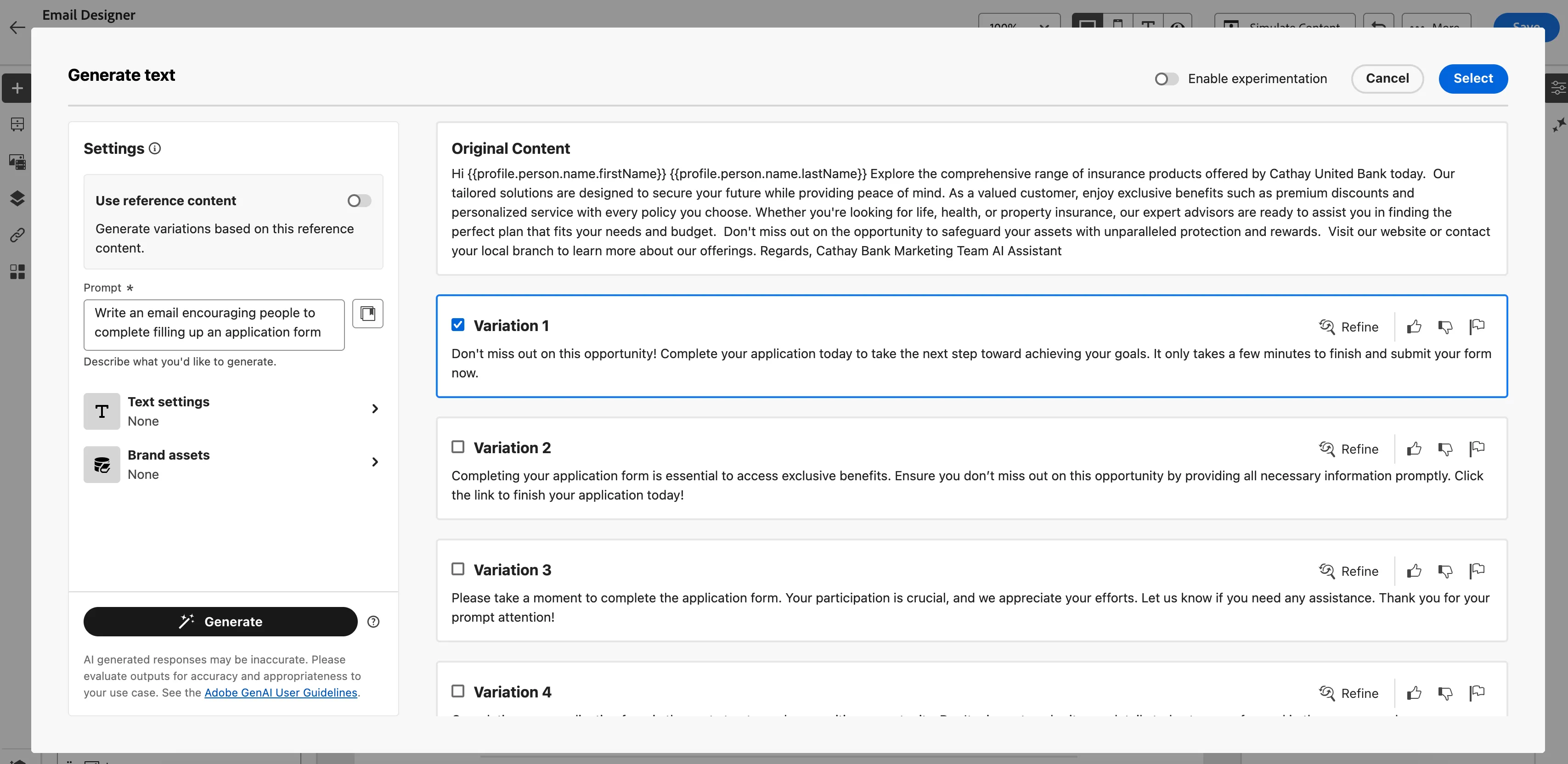
Task: Check the Variation 2 checkbox
Action: (x=458, y=447)
